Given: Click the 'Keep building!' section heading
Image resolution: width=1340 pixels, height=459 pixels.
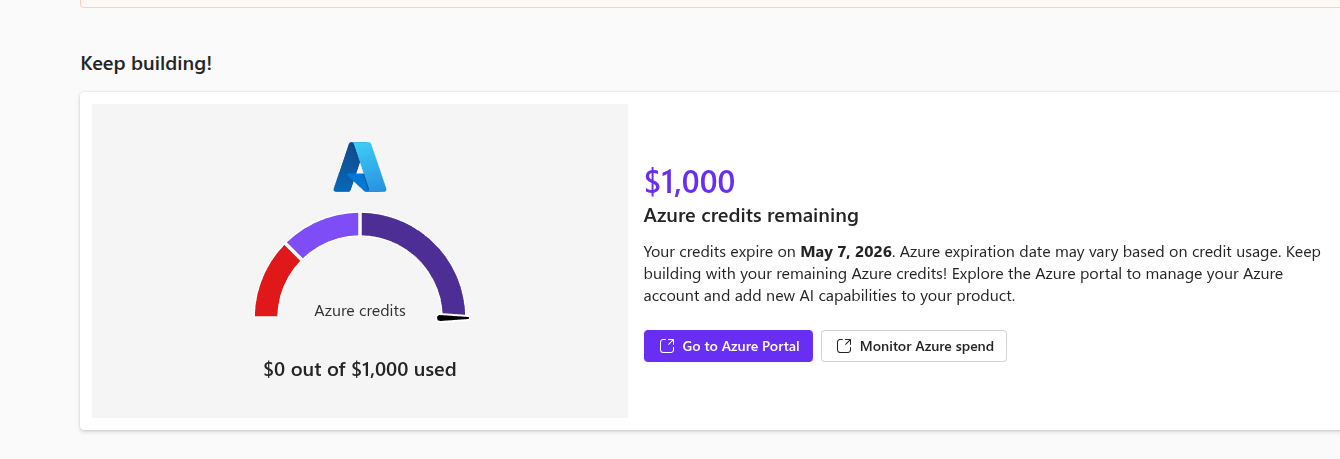Looking at the screenshot, I should (146, 63).
